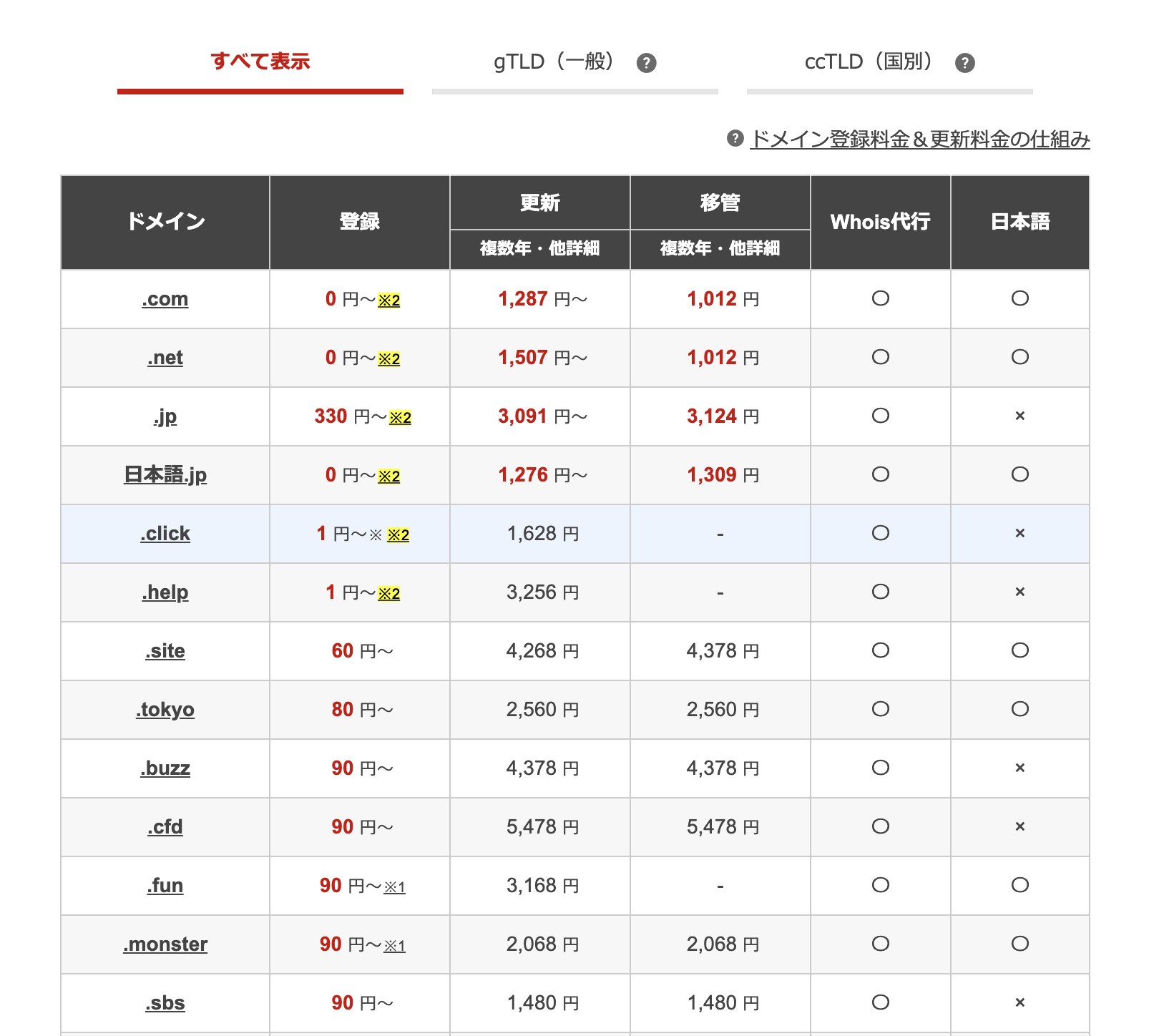Open the .cfd domain link
Image resolution: width=1159 pixels, height=1036 pixels.
point(165,827)
